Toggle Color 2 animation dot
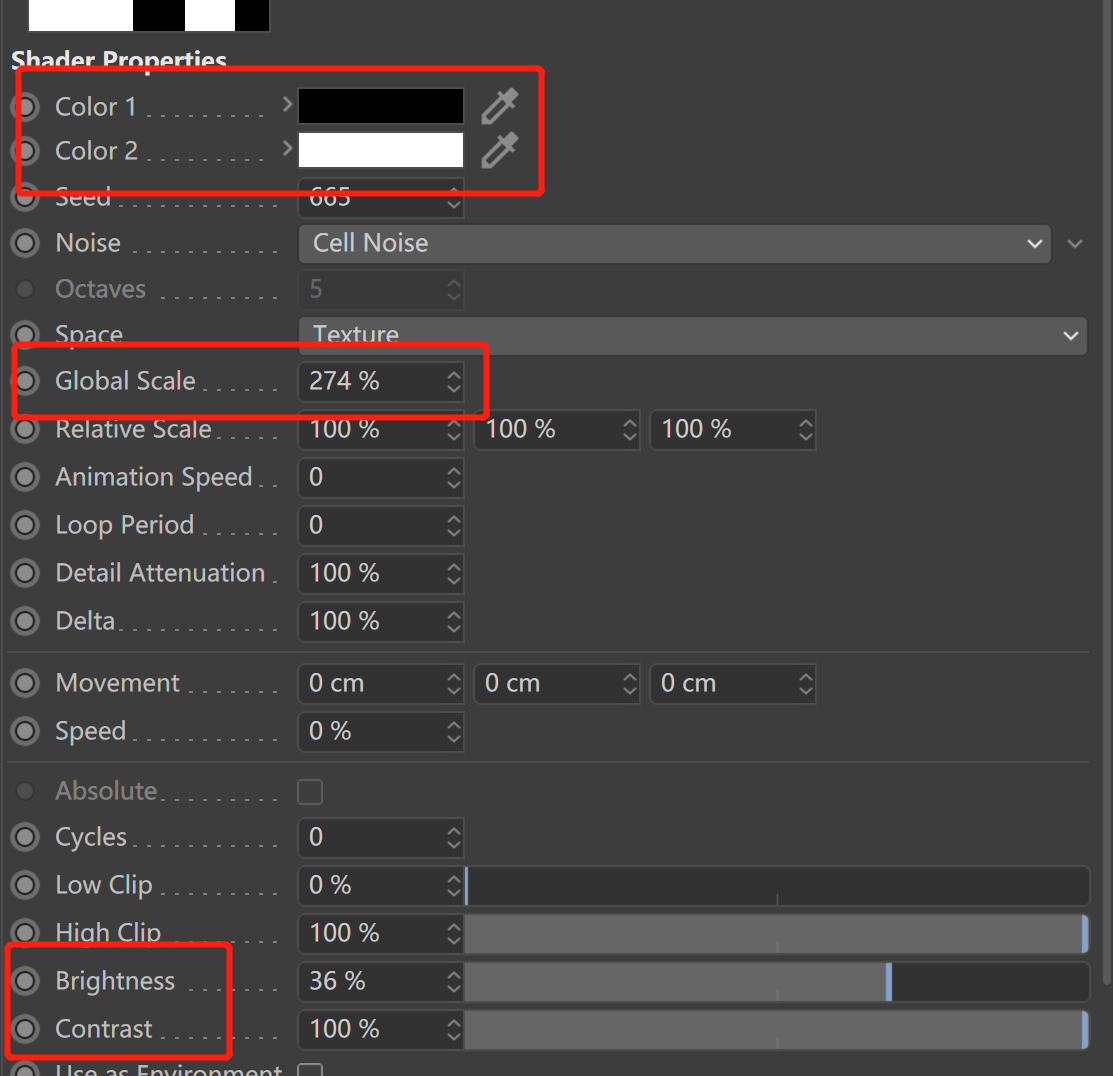 [26, 151]
